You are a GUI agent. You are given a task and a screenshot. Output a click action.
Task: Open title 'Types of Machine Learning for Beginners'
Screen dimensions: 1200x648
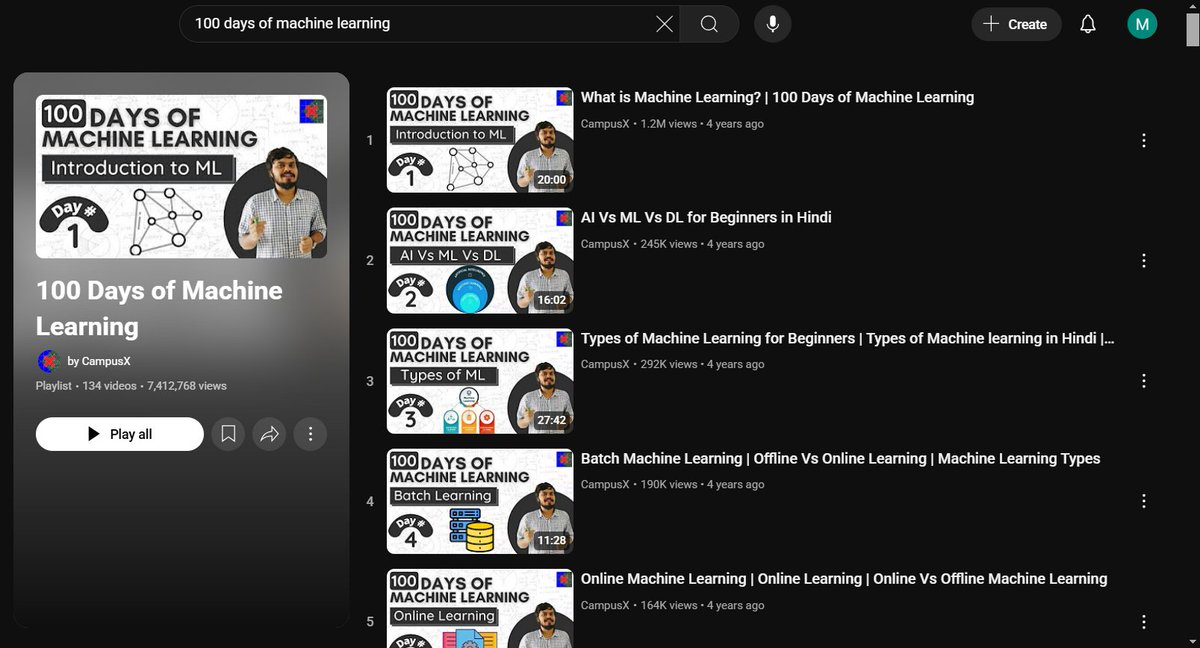point(848,338)
